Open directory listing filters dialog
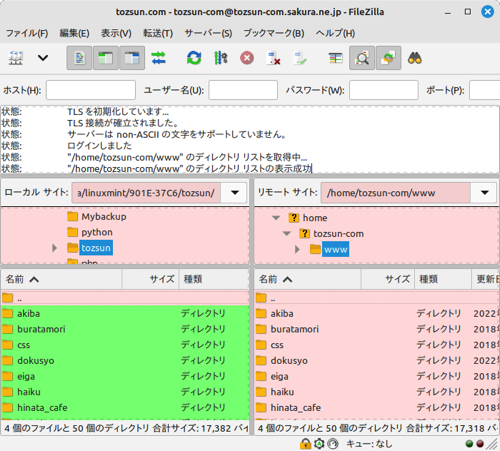 click(335, 58)
